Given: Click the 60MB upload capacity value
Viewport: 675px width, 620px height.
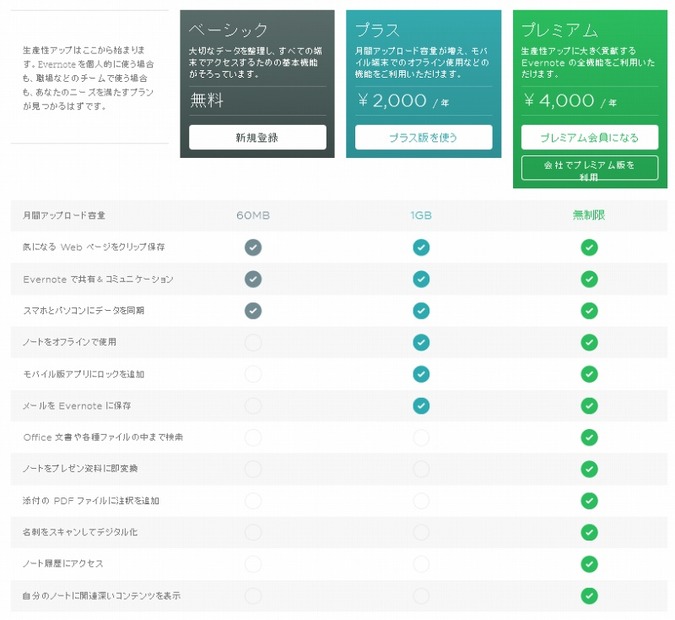Looking at the screenshot, I should 253,215.
